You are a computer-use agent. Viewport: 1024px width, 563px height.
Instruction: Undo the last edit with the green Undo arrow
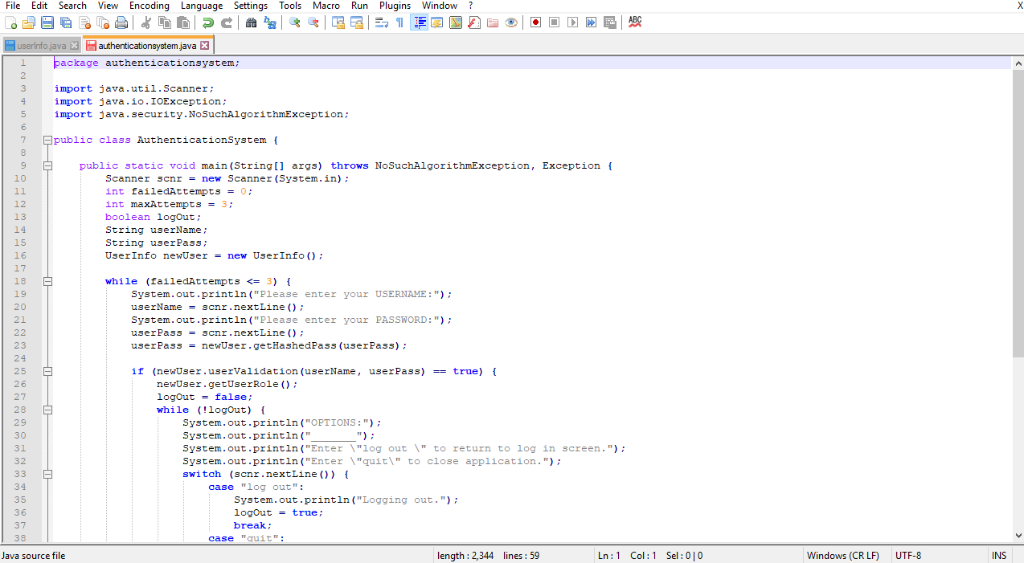pos(208,23)
